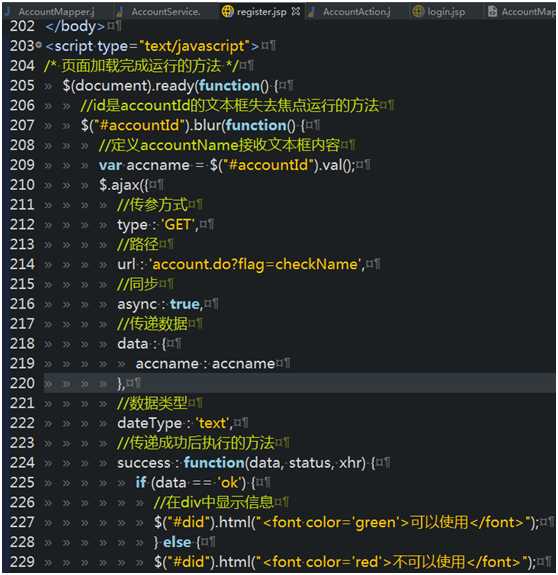Image resolution: width=558 pixels, height=575 pixels.
Task: Click the red font '不可以使用' html line
Action: coord(345,562)
